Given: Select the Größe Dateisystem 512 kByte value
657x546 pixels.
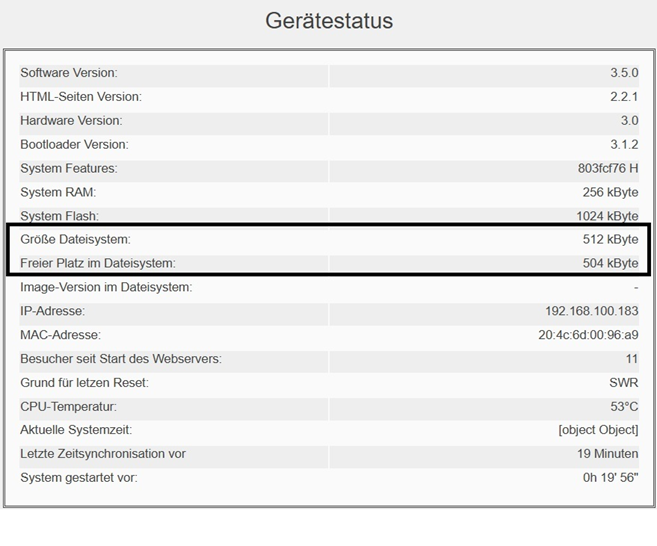Looking at the screenshot, I should (x=610, y=239).
